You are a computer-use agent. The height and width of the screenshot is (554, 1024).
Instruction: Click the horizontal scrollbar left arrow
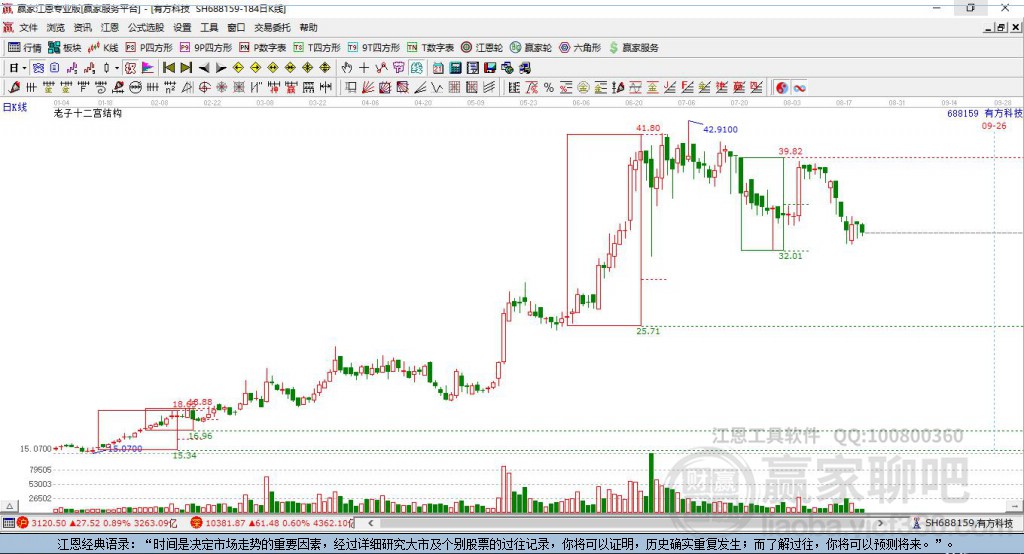click(370, 523)
